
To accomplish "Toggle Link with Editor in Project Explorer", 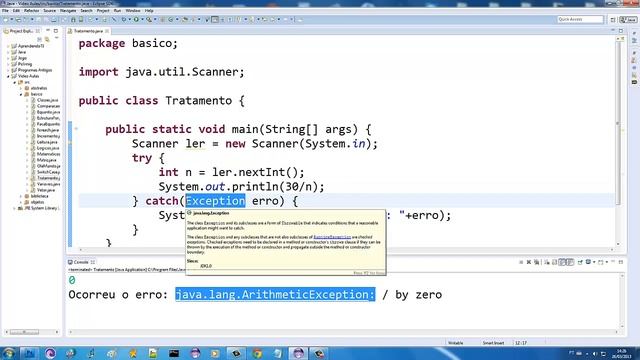I will (x=47, y=39).
